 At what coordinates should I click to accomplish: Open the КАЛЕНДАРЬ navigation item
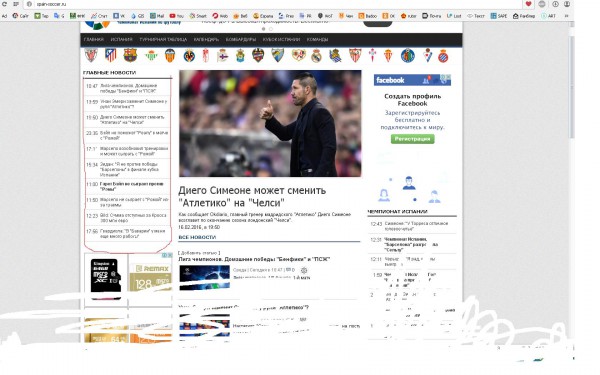tap(206, 39)
